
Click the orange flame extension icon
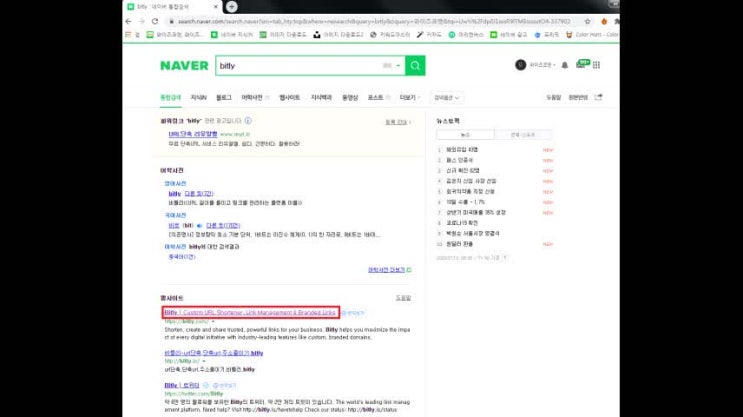pos(604,21)
